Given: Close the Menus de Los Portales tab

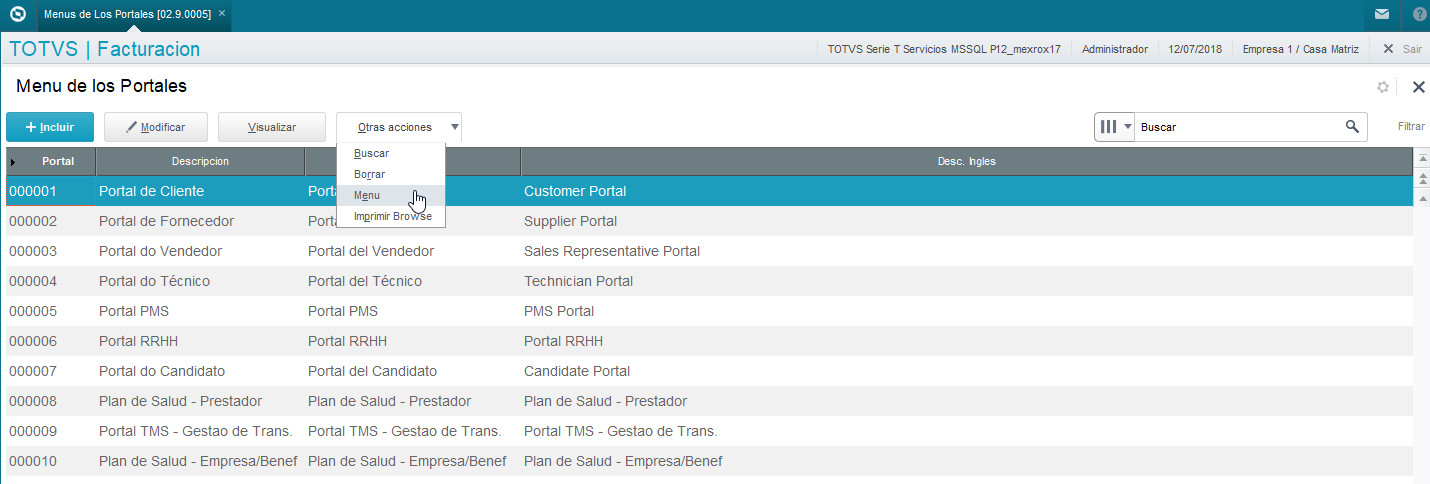Looking at the screenshot, I should 222,14.
